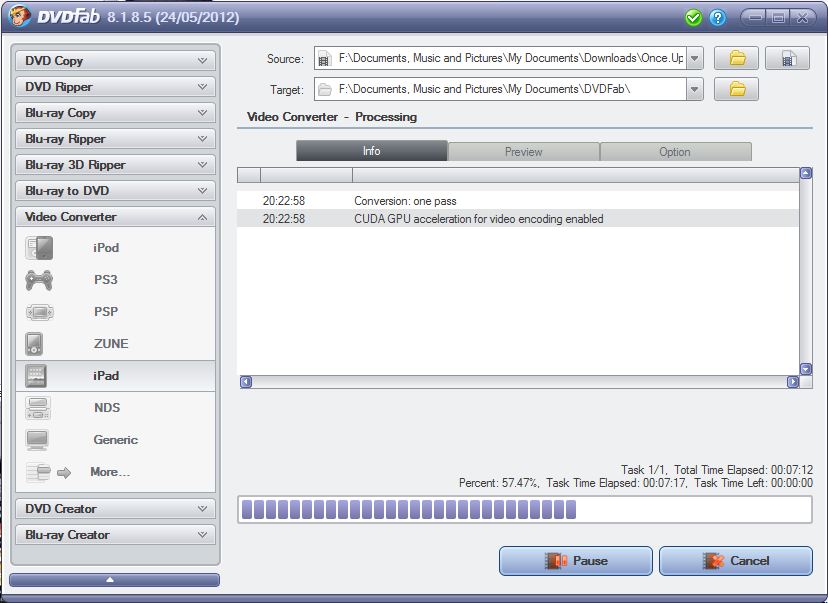Screen dimensions: 828x603
Task: Click the 'Task 1/1, Total Time Elapsed' status text
Action: [x=717, y=470]
